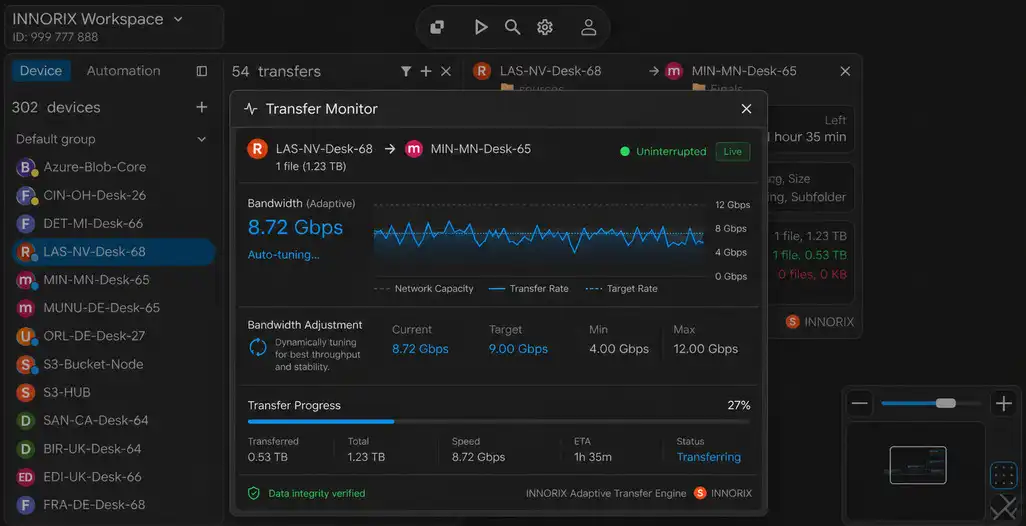Select MIN-MN-Desk-65 in device list
This screenshot has height=526, width=1026.
click(x=113, y=279)
